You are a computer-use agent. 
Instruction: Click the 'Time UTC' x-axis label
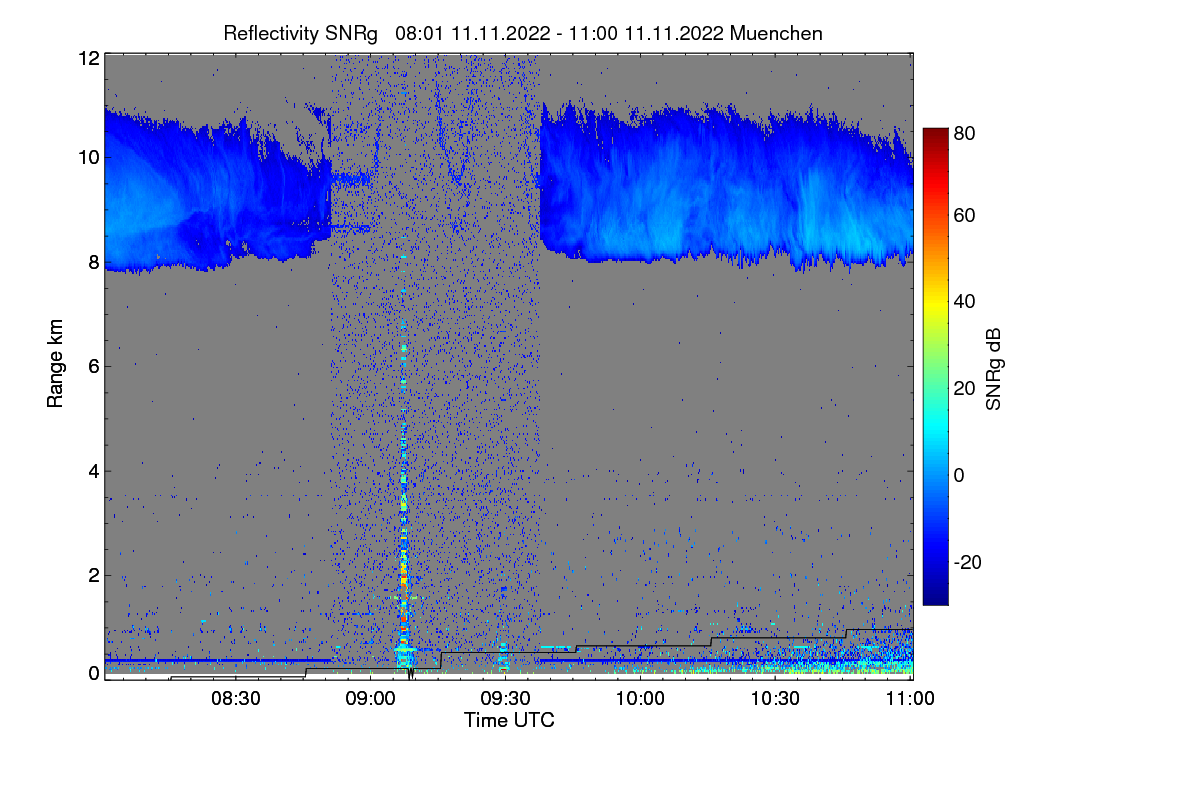click(x=509, y=720)
